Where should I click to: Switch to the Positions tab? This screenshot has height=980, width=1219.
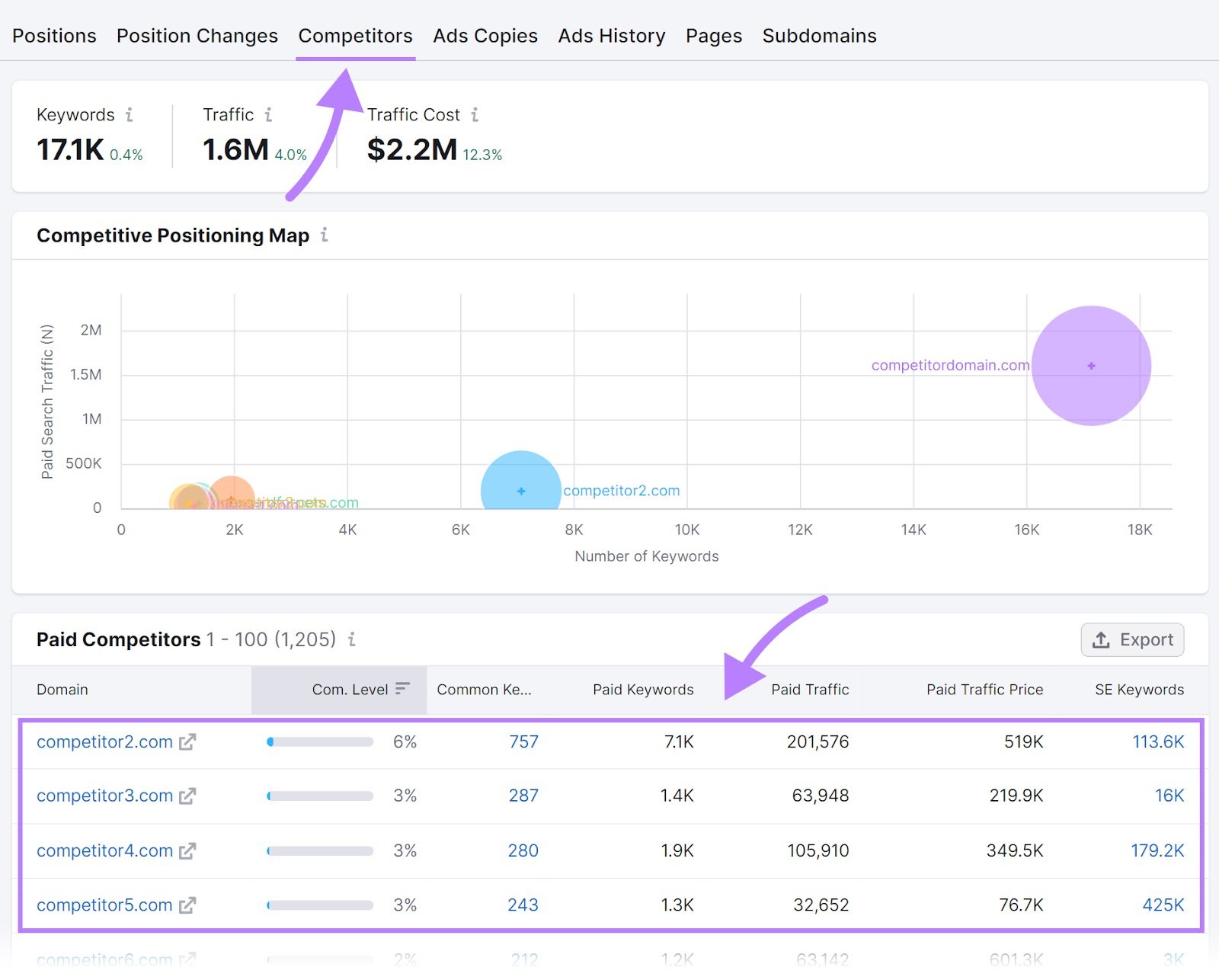click(x=54, y=35)
